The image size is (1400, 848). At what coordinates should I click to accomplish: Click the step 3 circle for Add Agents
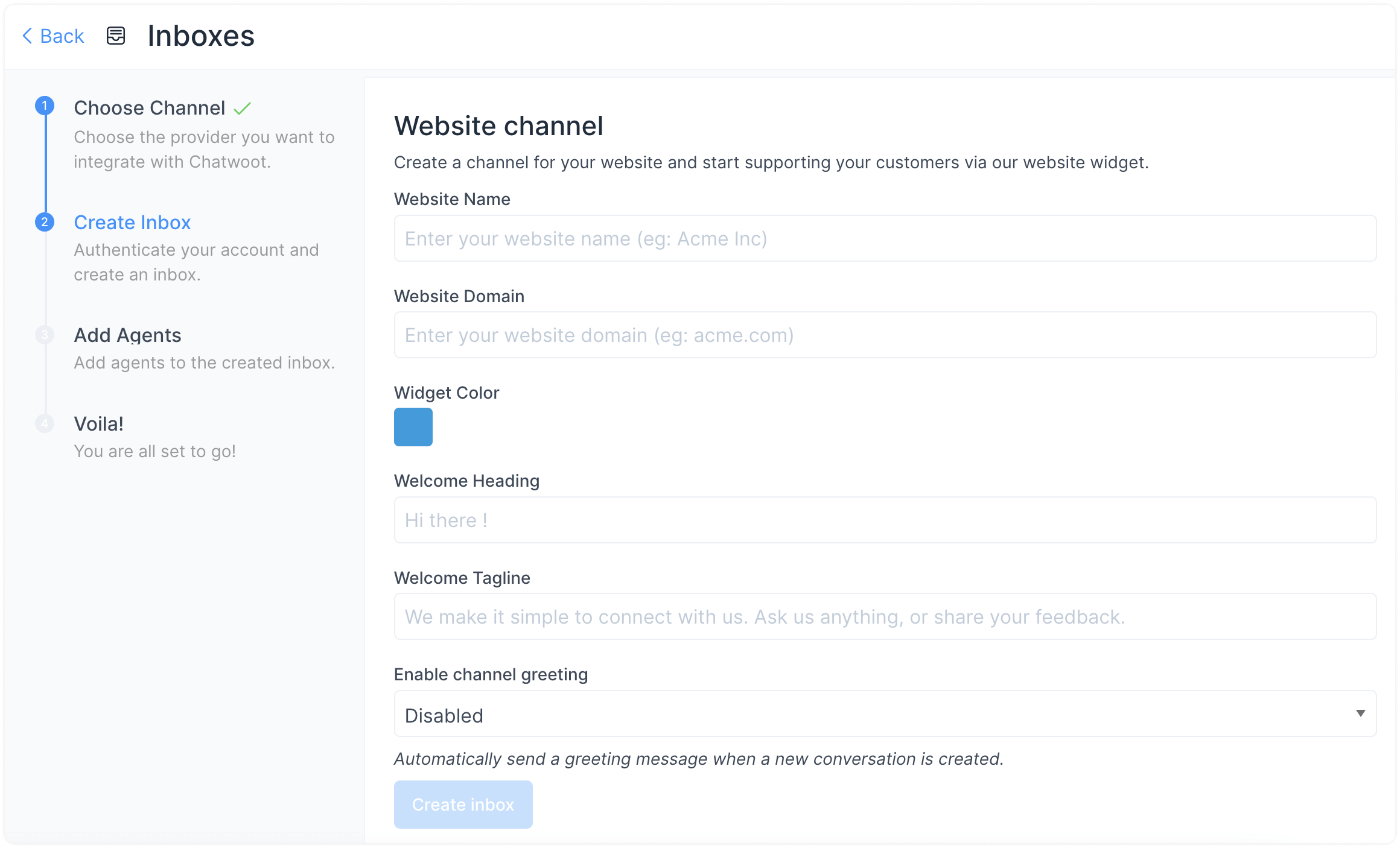pyautogui.click(x=45, y=335)
